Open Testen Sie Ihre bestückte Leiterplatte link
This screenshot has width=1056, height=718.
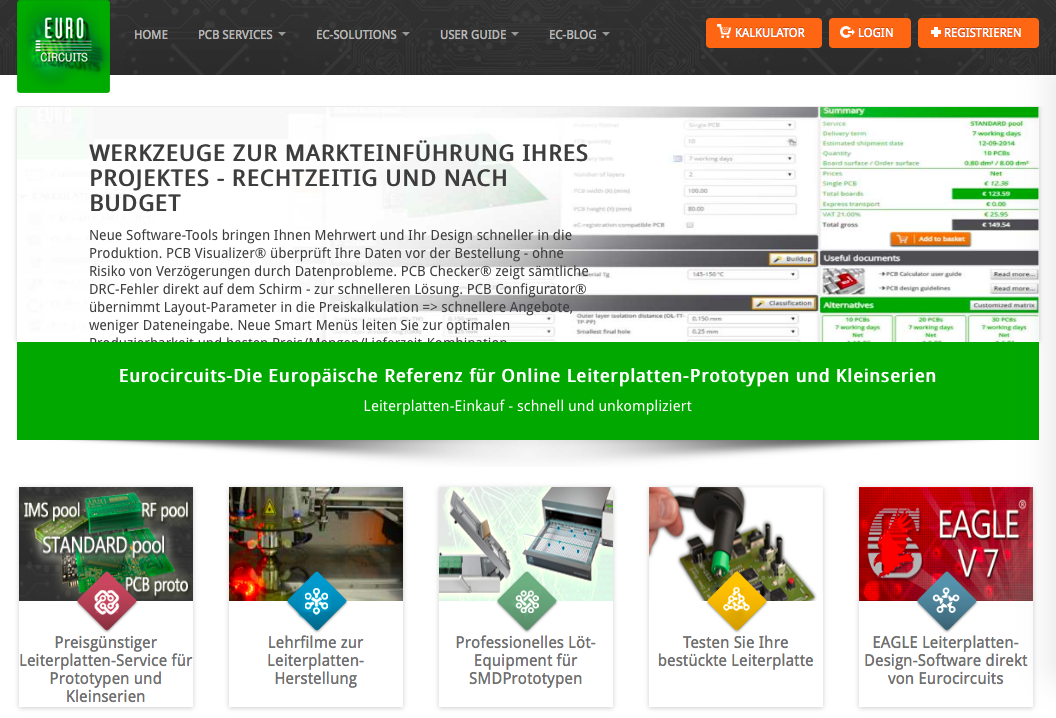point(736,651)
